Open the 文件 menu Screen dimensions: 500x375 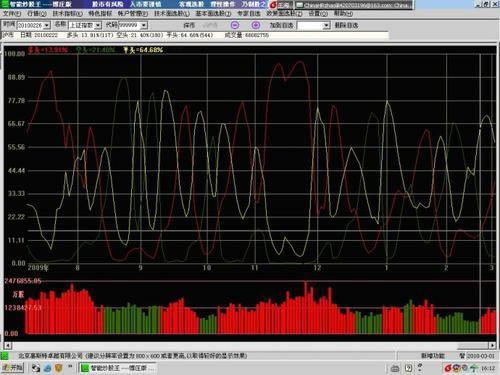pyautogui.click(x=12, y=14)
